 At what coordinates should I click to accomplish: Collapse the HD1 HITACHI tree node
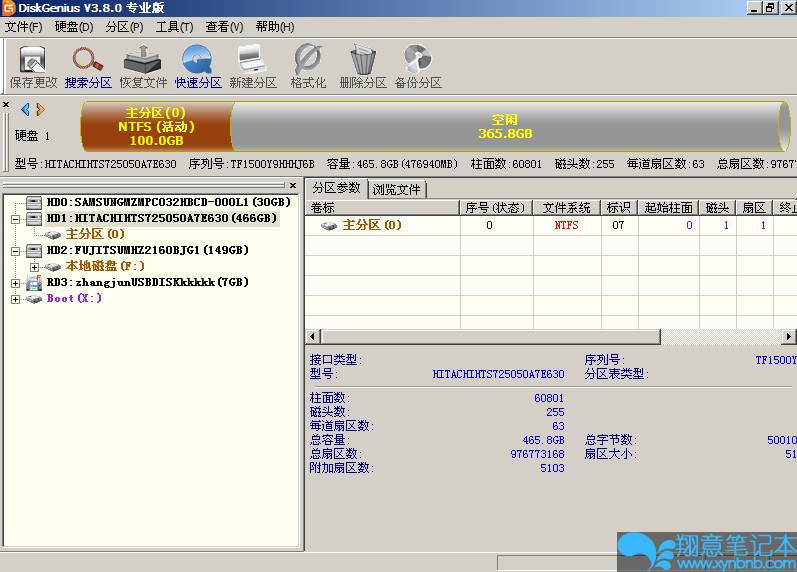click(x=15, y=219)
